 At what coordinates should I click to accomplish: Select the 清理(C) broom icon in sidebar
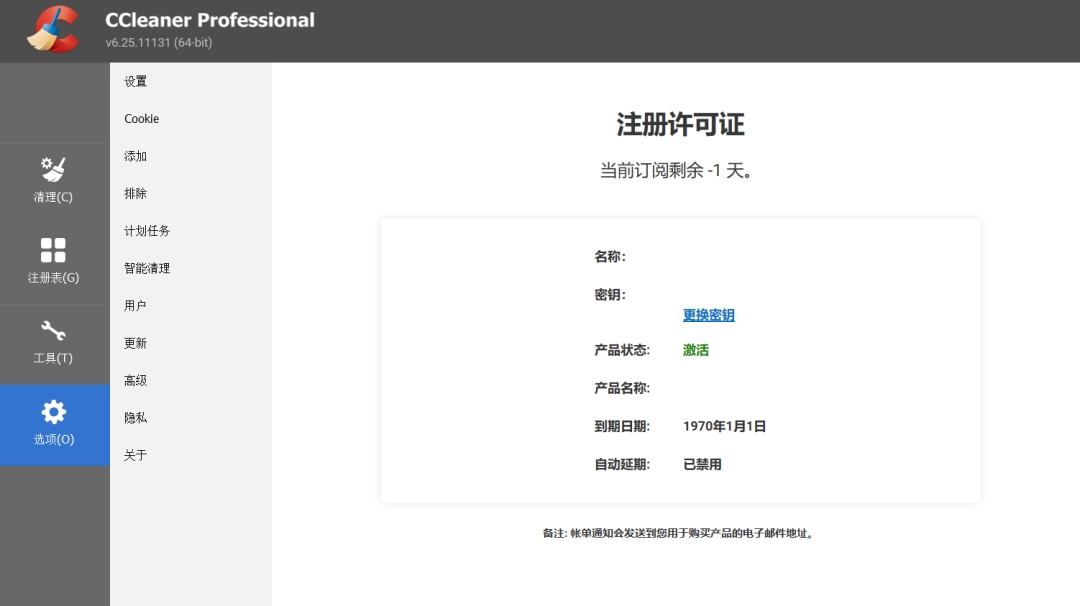click(x=53, y=168)
